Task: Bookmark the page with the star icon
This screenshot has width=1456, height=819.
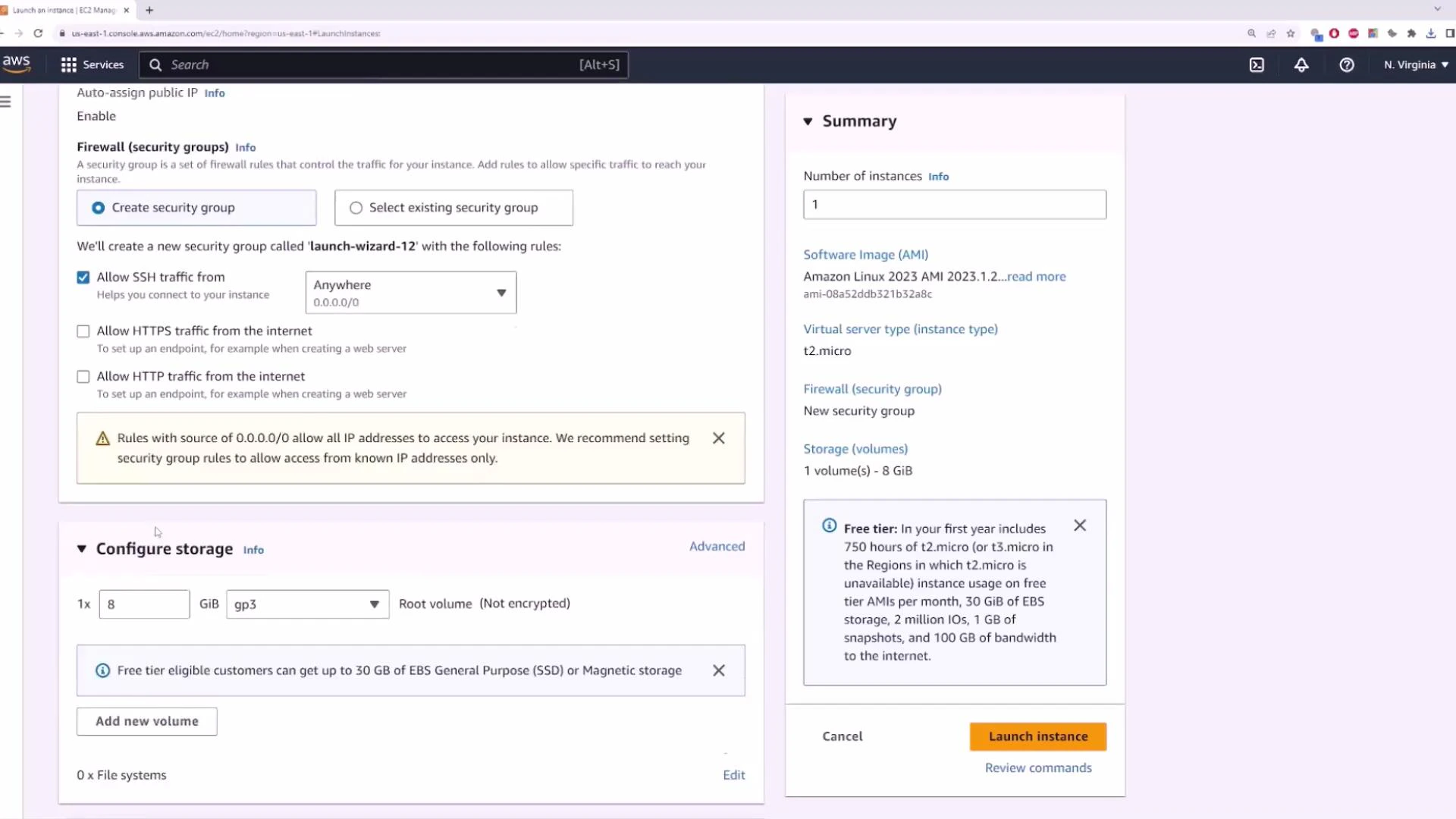Action: point(1289,33)
